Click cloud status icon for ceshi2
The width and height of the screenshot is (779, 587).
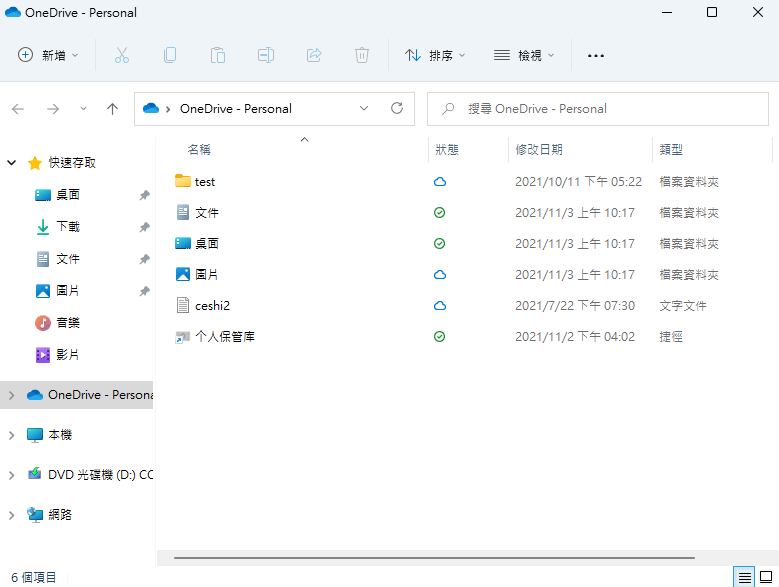click(440, 306)
